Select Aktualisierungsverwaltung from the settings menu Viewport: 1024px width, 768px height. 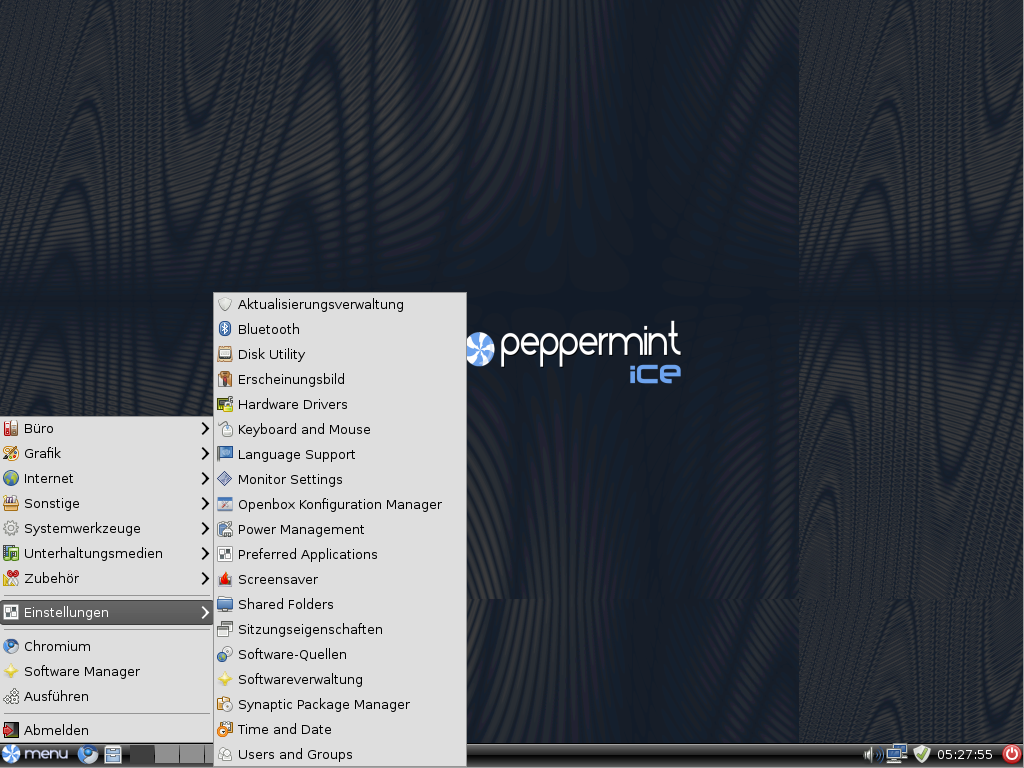point(320,304)
